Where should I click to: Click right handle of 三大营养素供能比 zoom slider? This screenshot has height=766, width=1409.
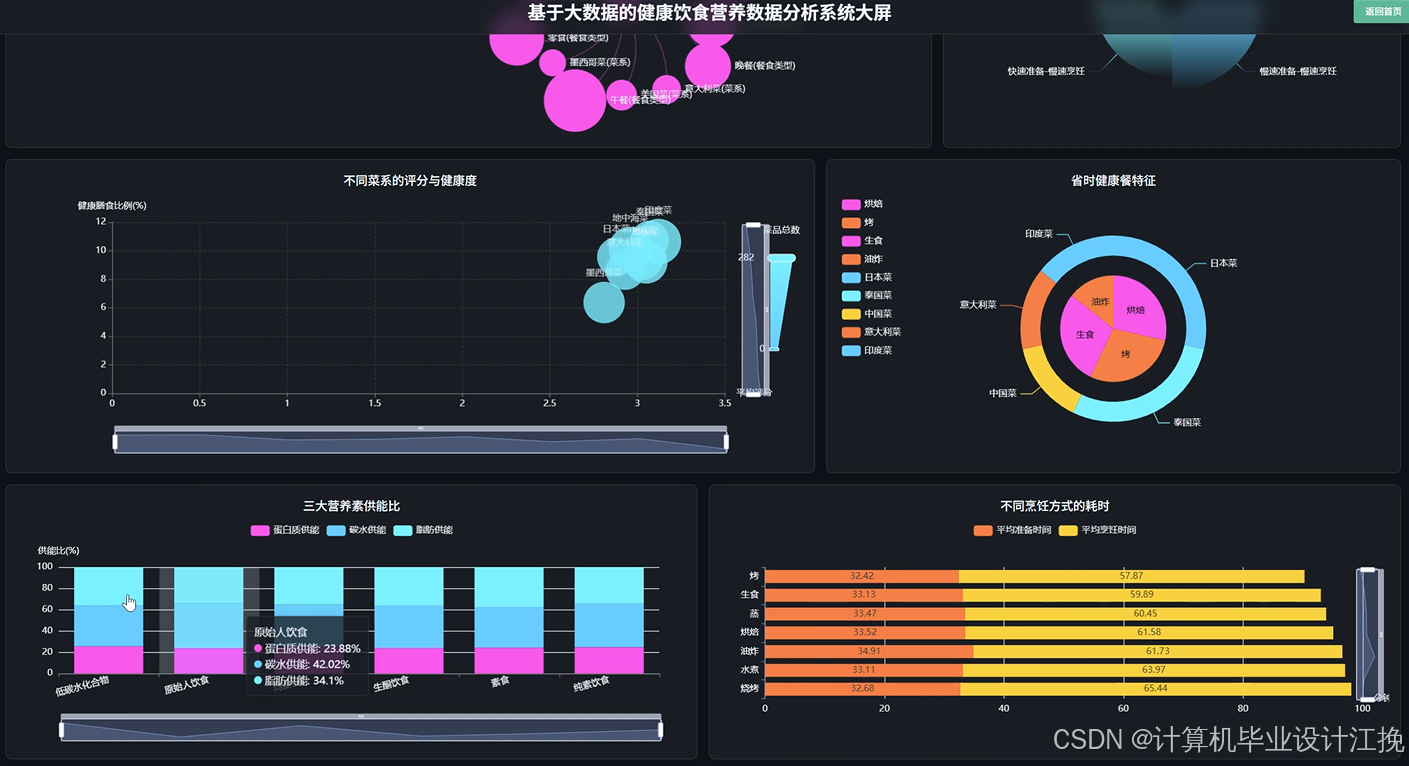(x=662, y=731)
